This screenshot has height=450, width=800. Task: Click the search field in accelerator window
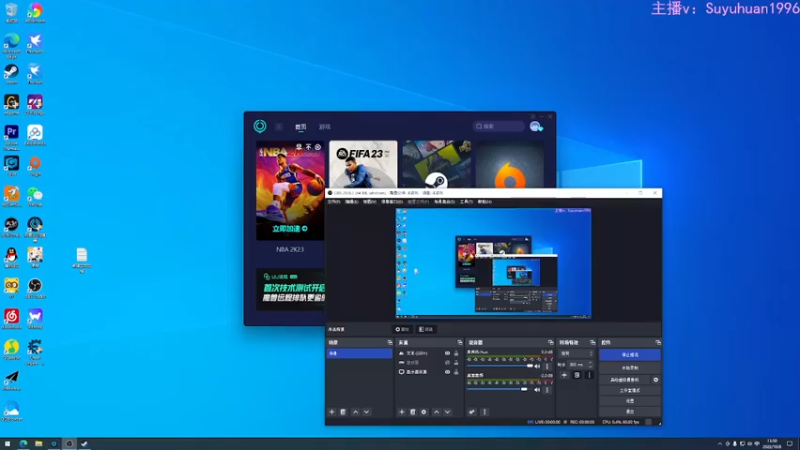point(498,126)
